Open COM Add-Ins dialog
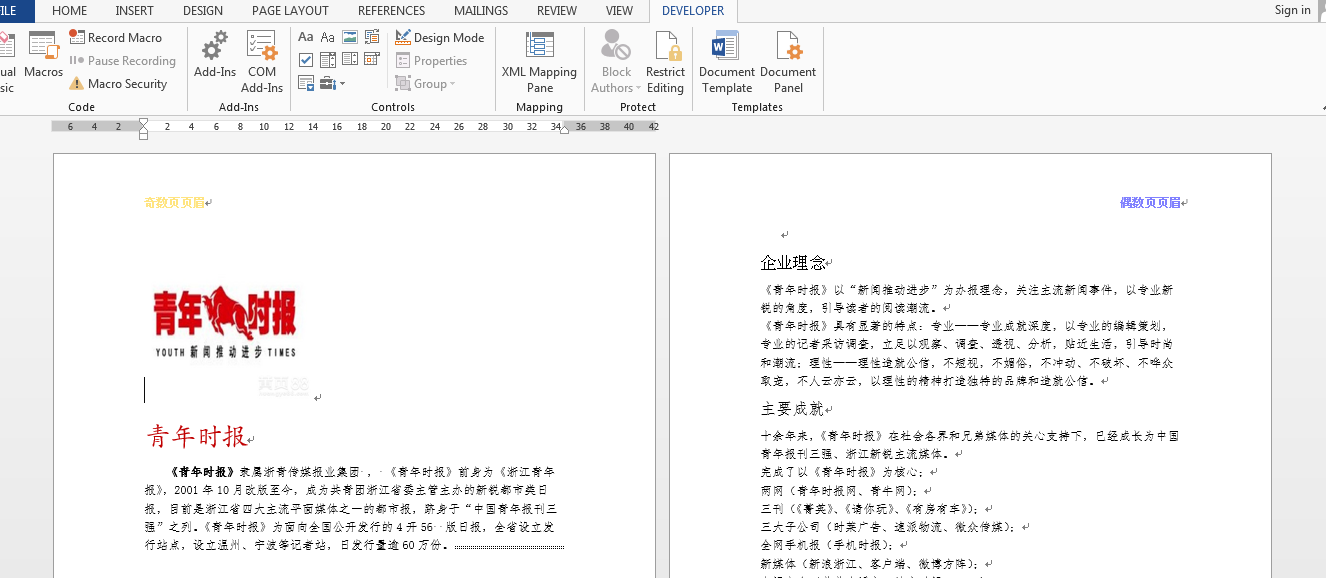This screenshot has height=578, width=1326. pos(262,62)
